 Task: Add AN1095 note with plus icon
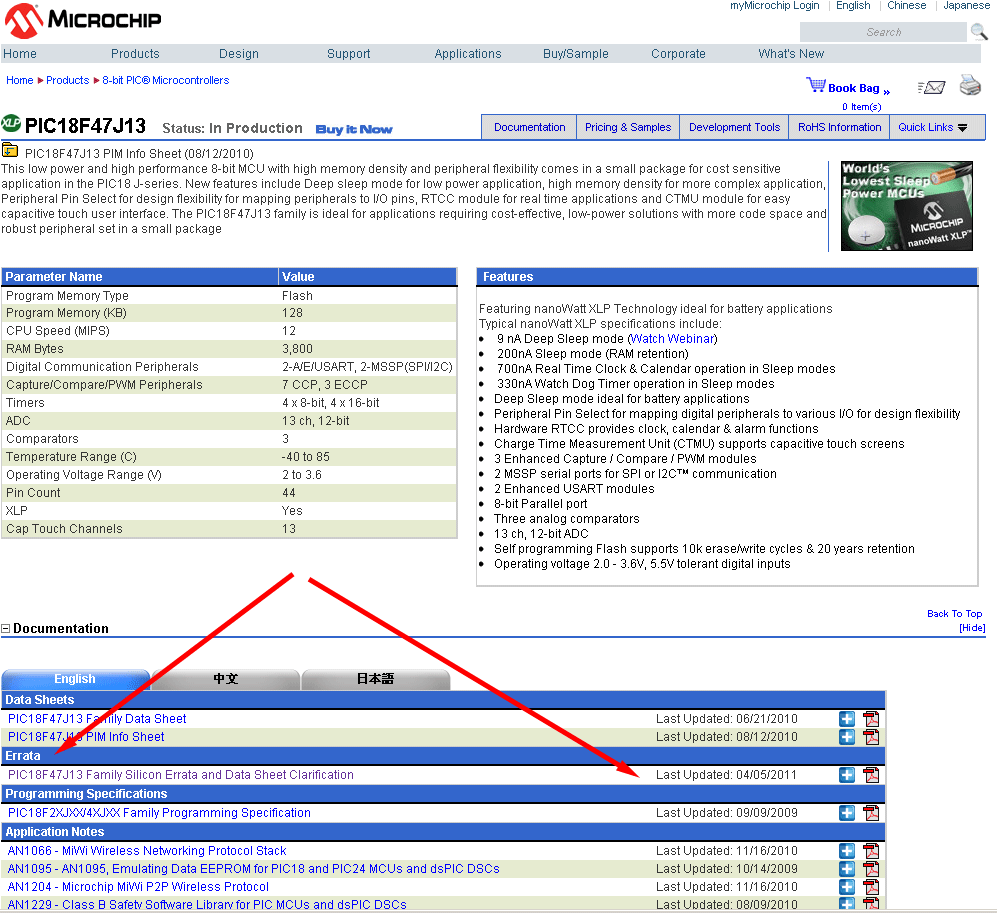pos(846,868)
